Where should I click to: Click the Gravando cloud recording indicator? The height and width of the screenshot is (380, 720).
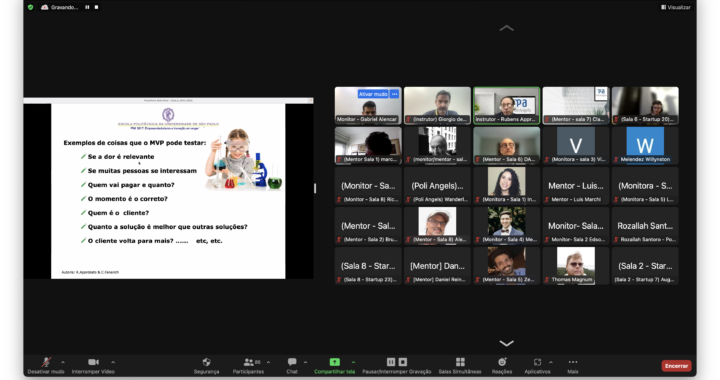tap(60, 7)
